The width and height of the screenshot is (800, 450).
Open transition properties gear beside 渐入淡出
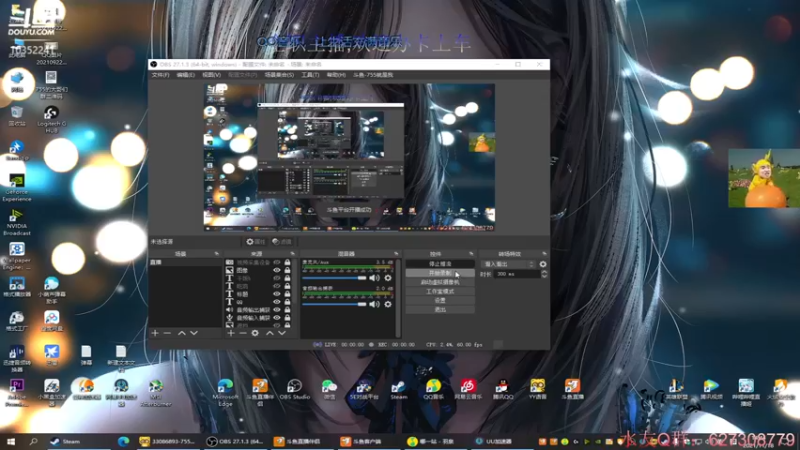point(543,264)
